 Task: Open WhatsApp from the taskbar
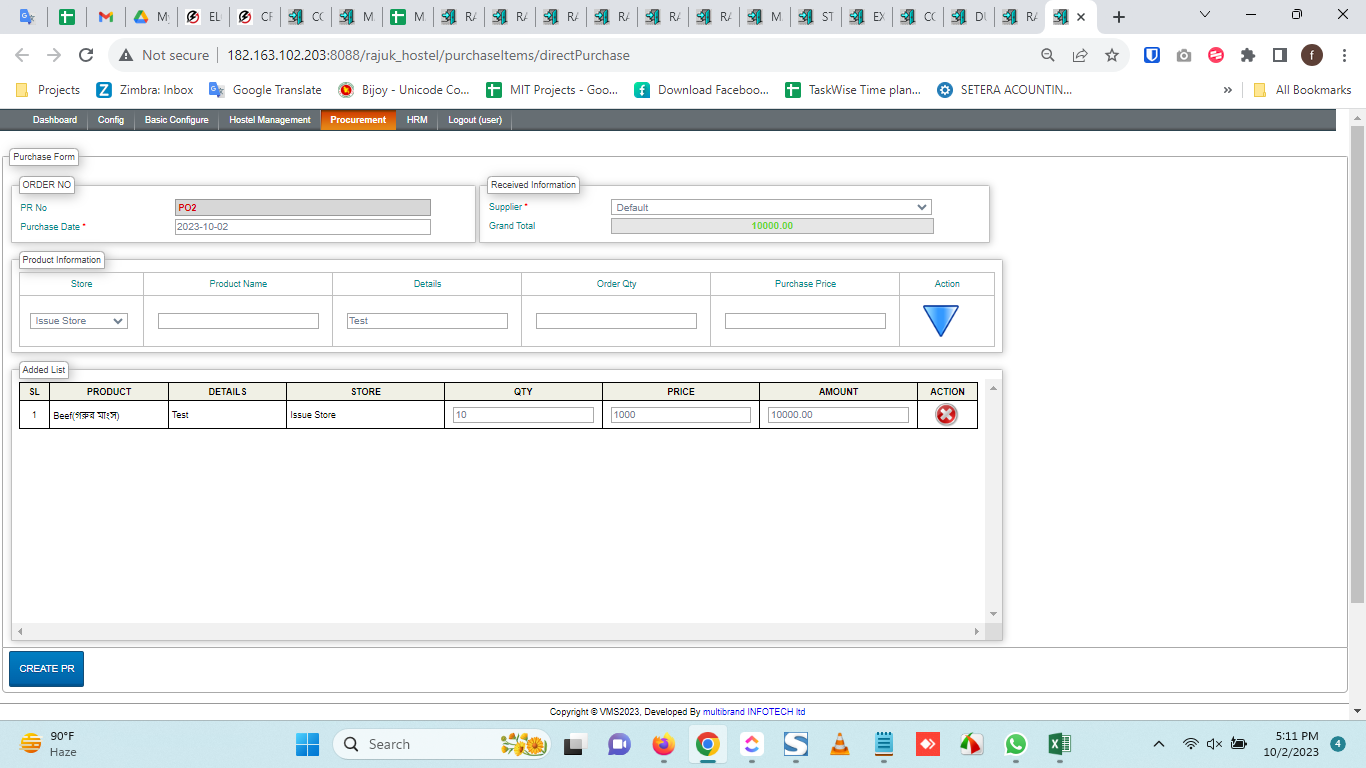point(1016,744)
